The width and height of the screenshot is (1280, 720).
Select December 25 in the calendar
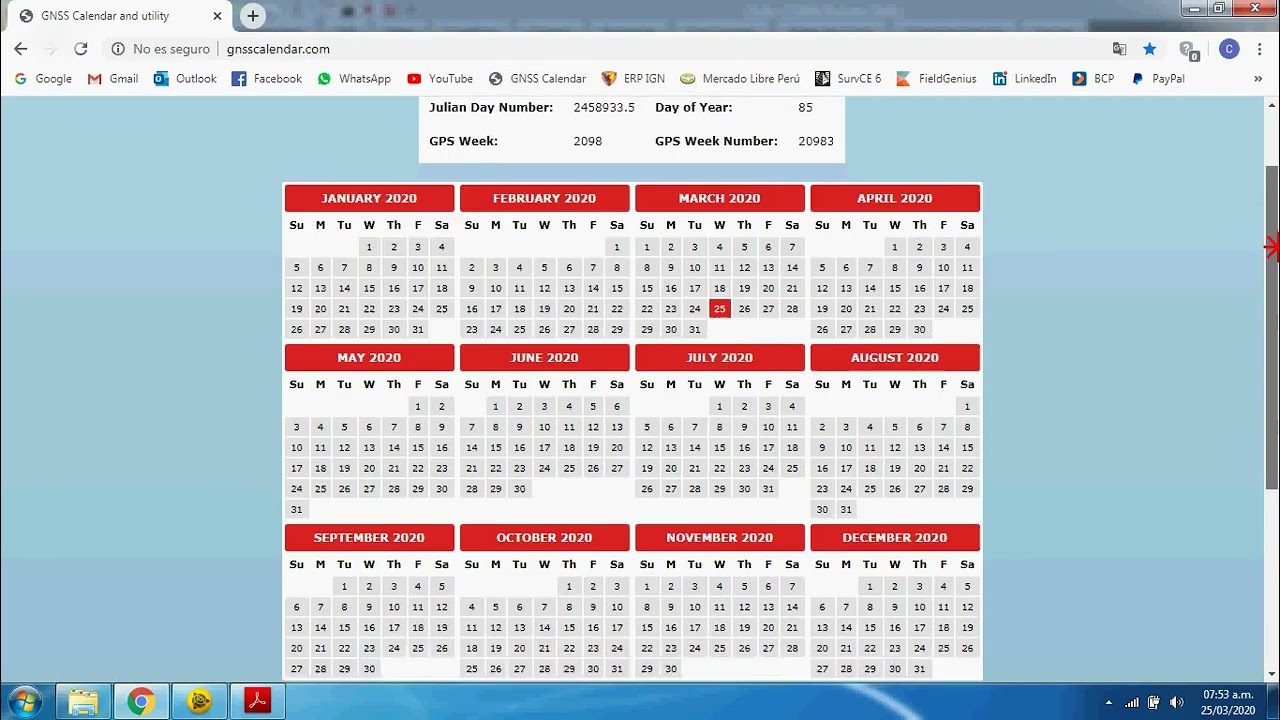click(x=943, y=648)
